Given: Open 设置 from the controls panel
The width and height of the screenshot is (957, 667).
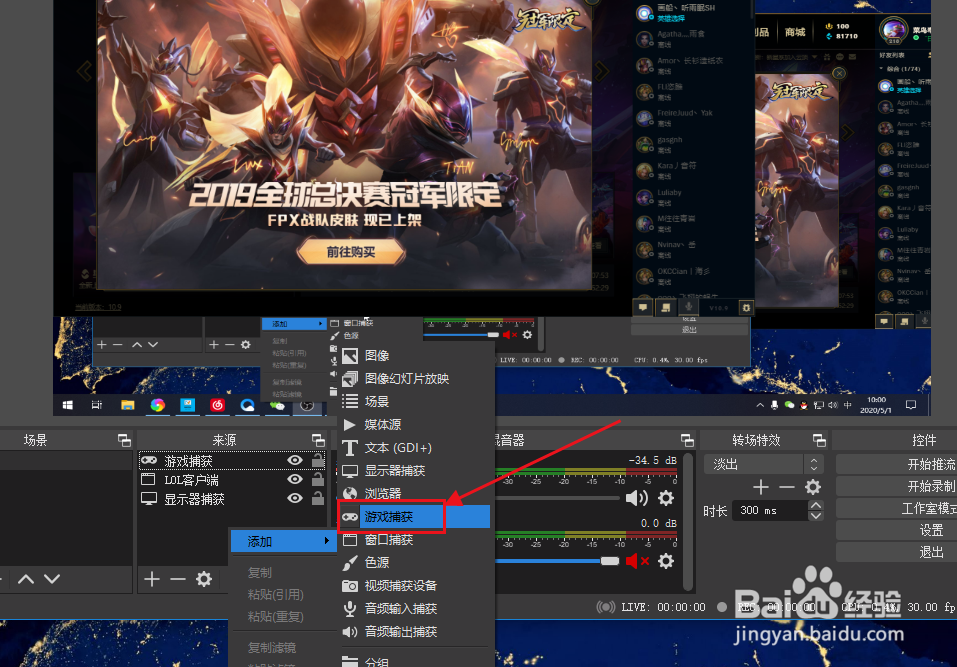Looking at the screenshot, I should click(x=897, y=530).
